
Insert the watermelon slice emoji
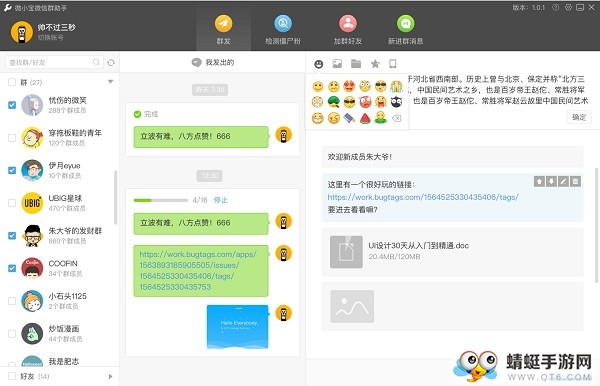point(365,118)
